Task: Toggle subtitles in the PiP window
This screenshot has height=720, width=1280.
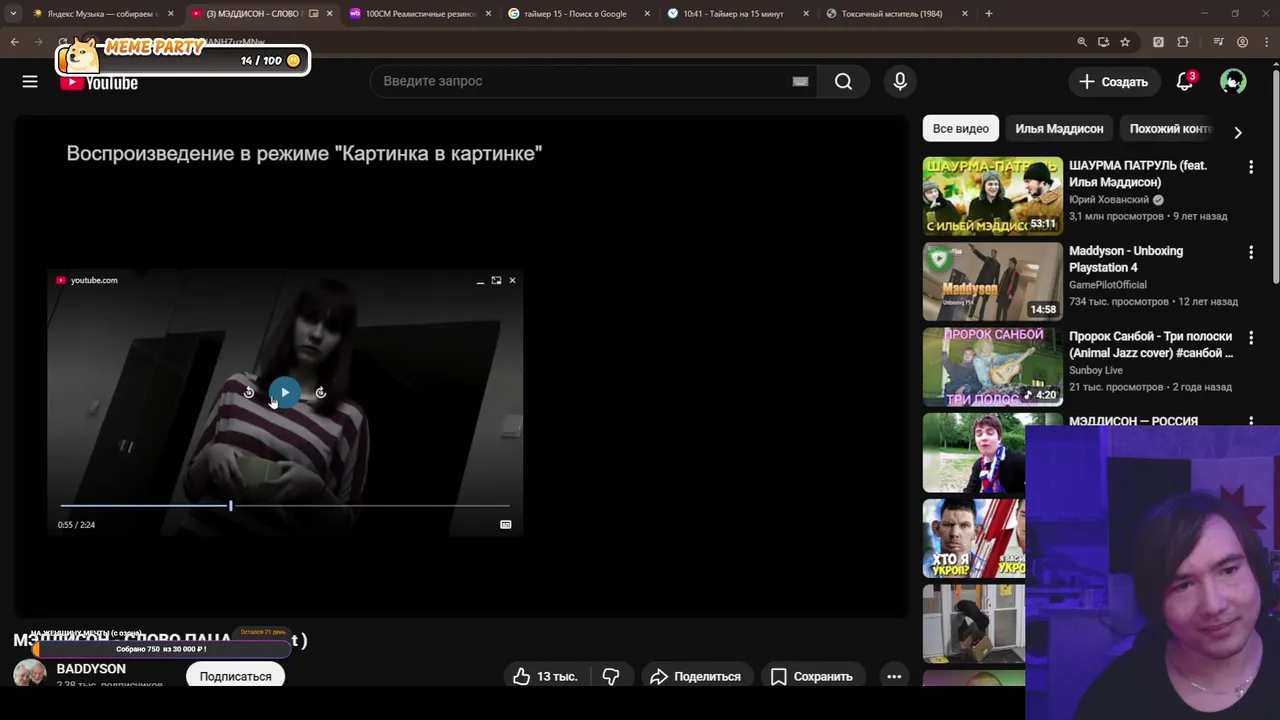Action: click(506, 524)
